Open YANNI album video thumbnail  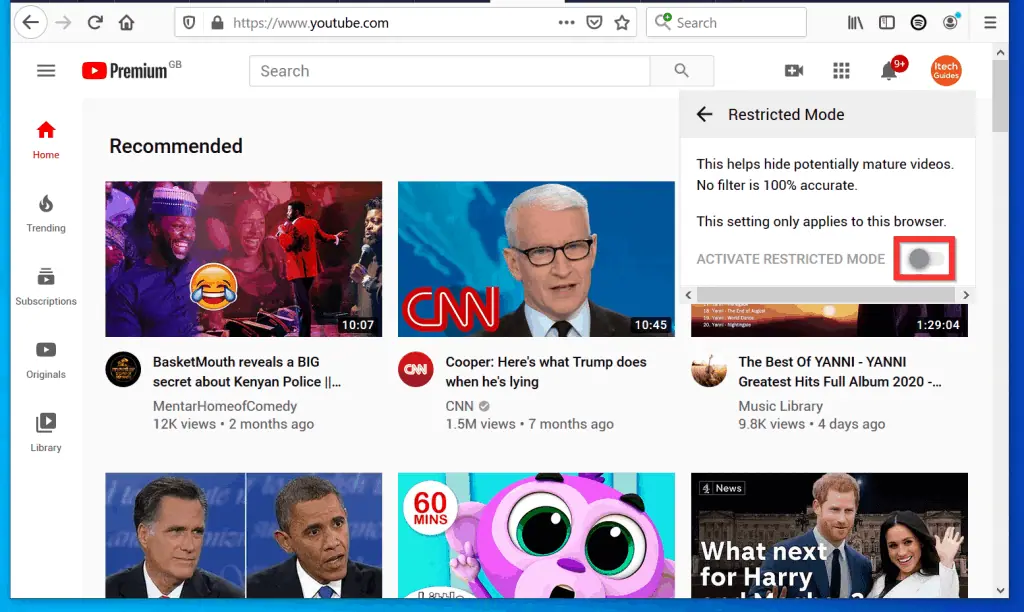829,320
